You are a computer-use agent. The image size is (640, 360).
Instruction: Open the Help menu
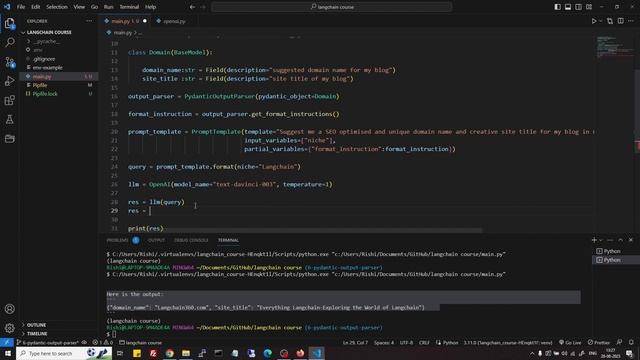(151, 7)
